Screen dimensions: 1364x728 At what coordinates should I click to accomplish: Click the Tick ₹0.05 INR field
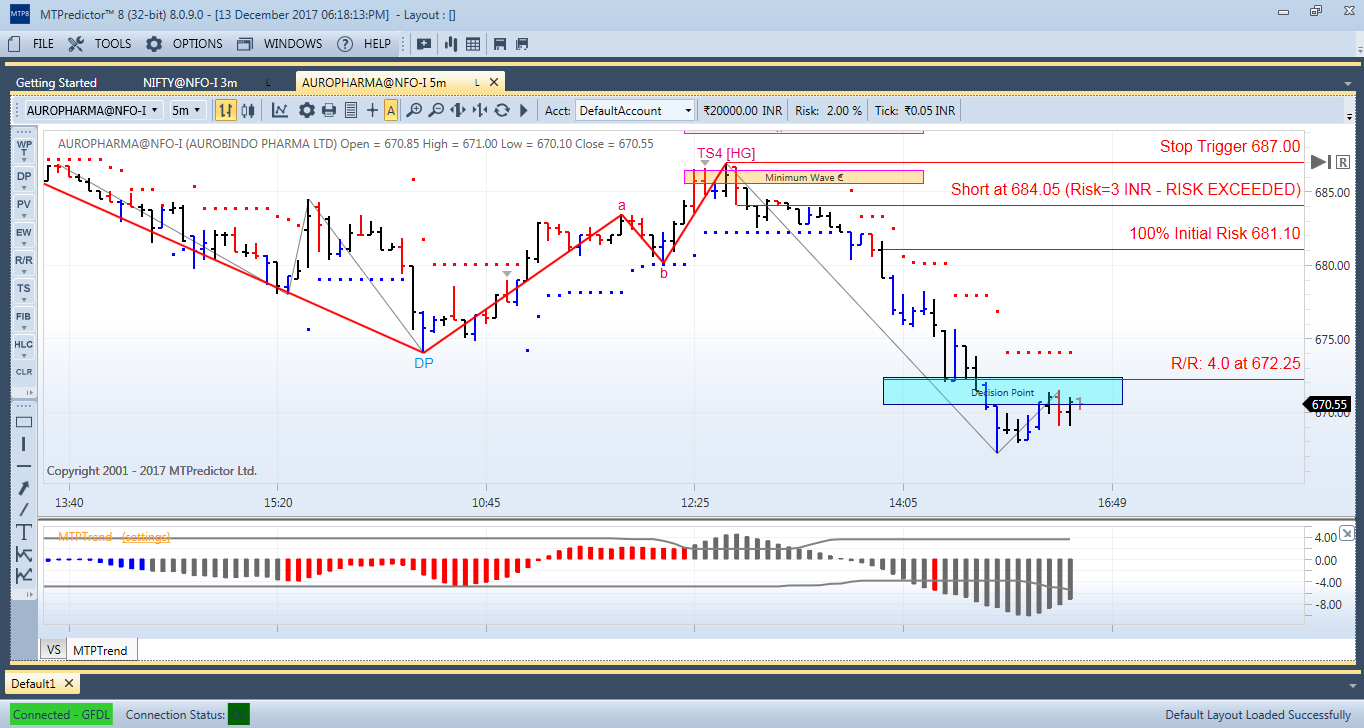pos(915,111)
